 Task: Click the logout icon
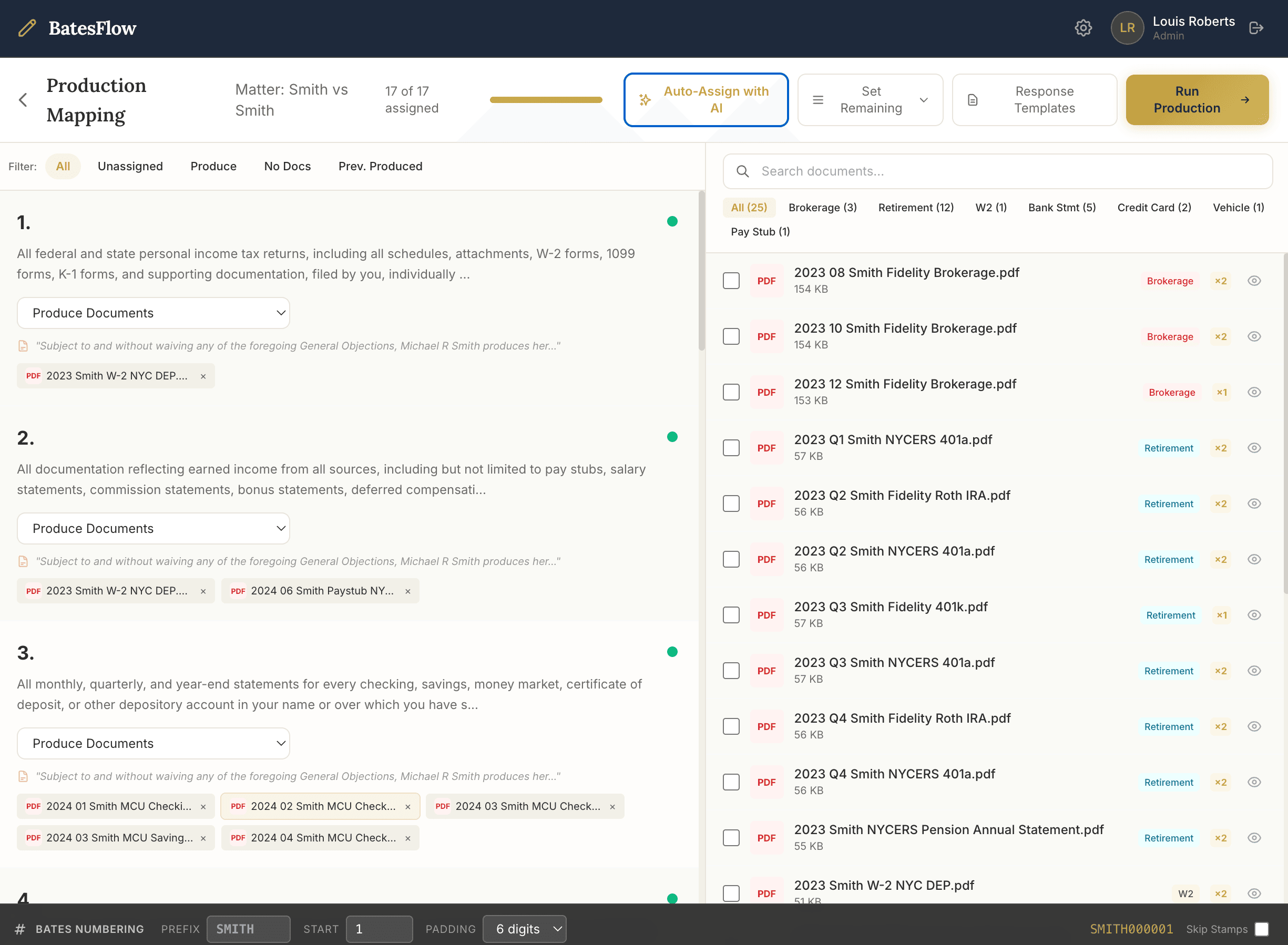click(1256, 27)
